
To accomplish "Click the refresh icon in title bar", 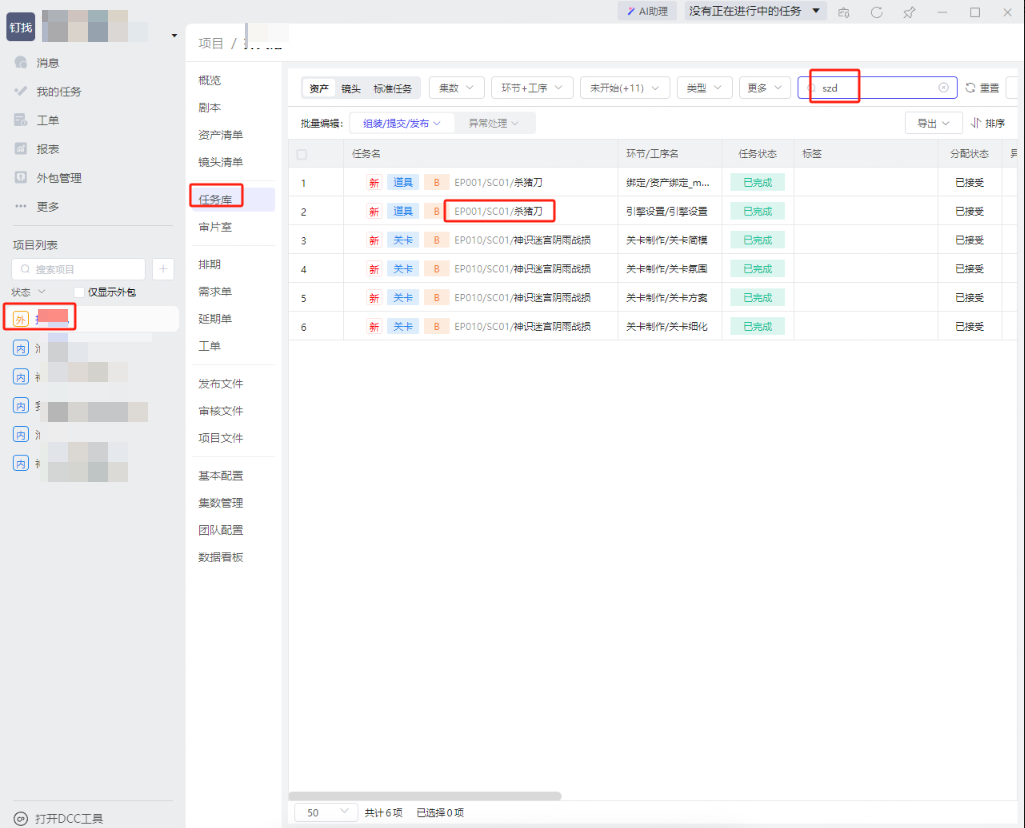I will 876,12.
